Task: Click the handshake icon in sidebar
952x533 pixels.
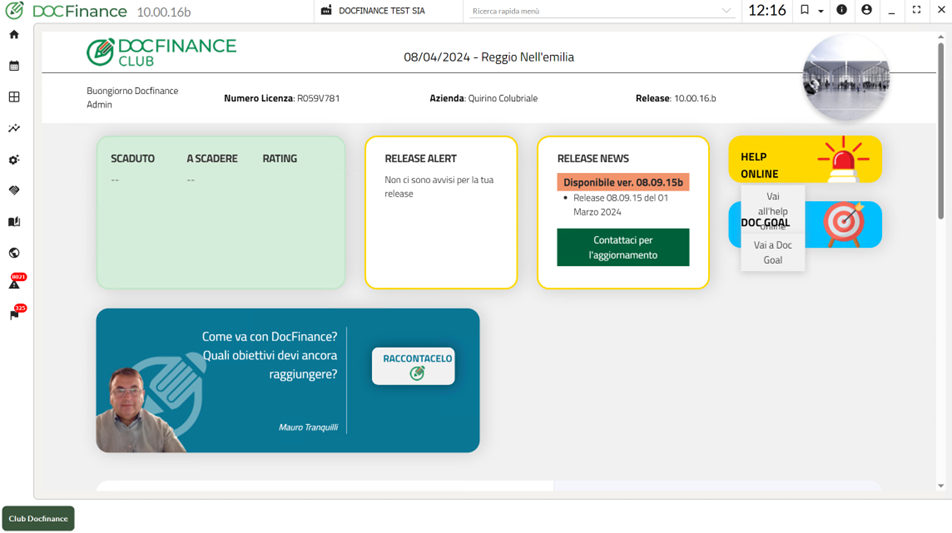Action: coord(14,191)
